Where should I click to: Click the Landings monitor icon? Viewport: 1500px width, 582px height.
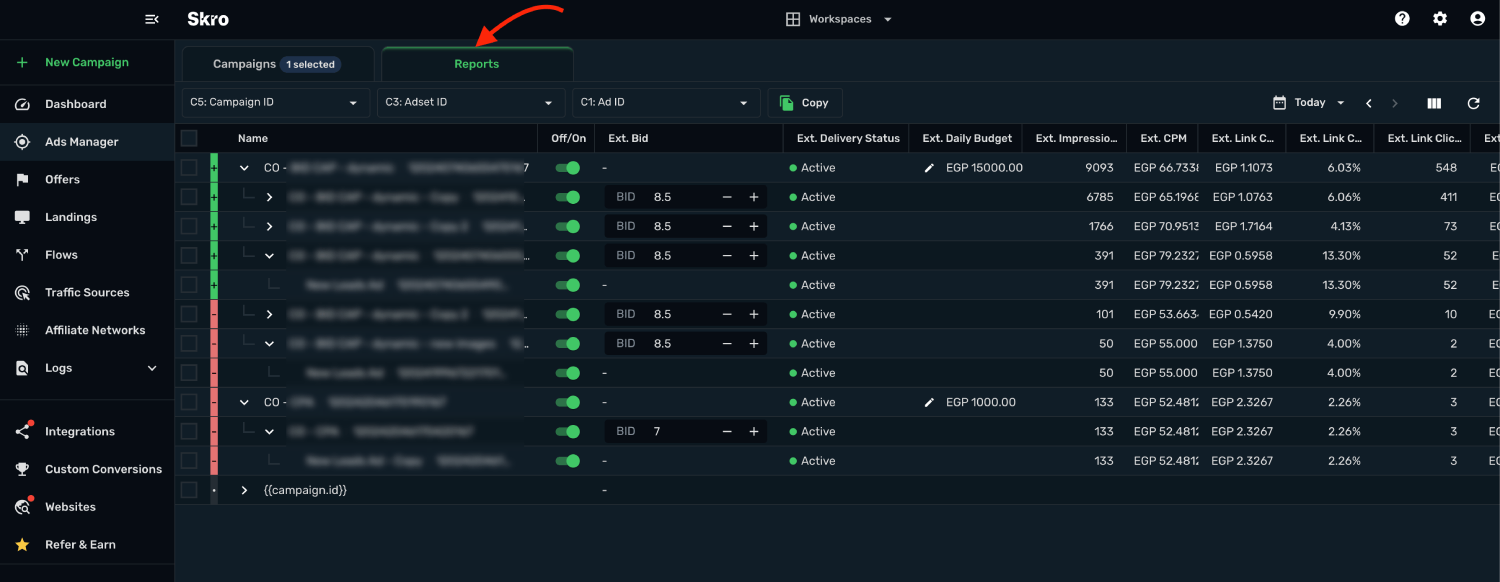[x=22, y=217]
